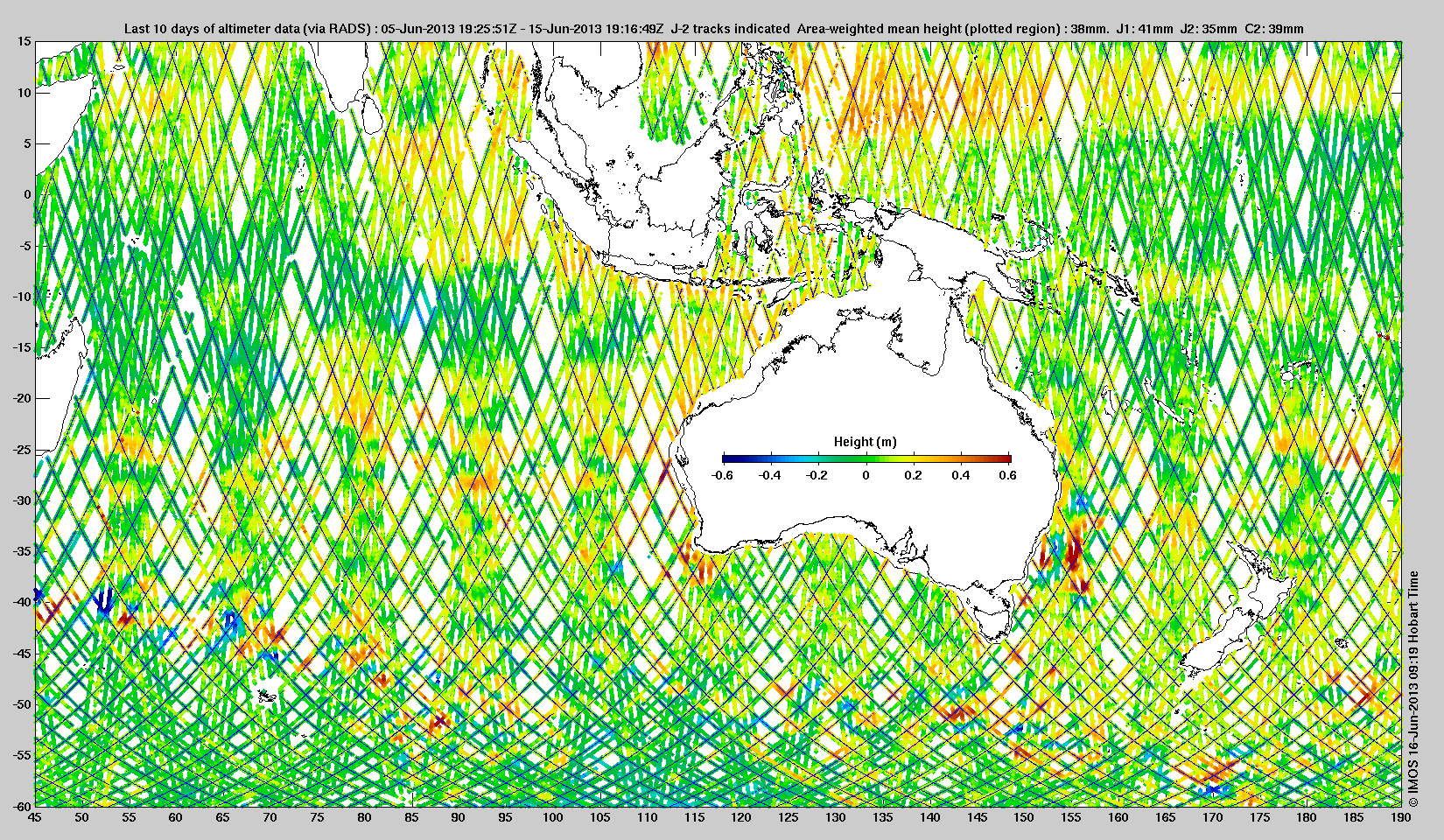Click the latitude axis label -10
1444x840 pixels.
coord(22,297)
